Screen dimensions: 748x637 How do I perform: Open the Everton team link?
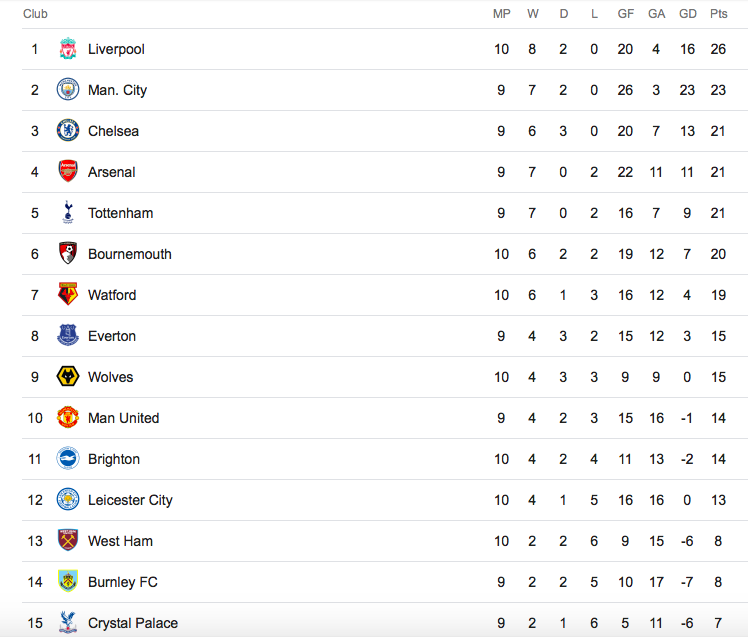(x=112, y=336)
